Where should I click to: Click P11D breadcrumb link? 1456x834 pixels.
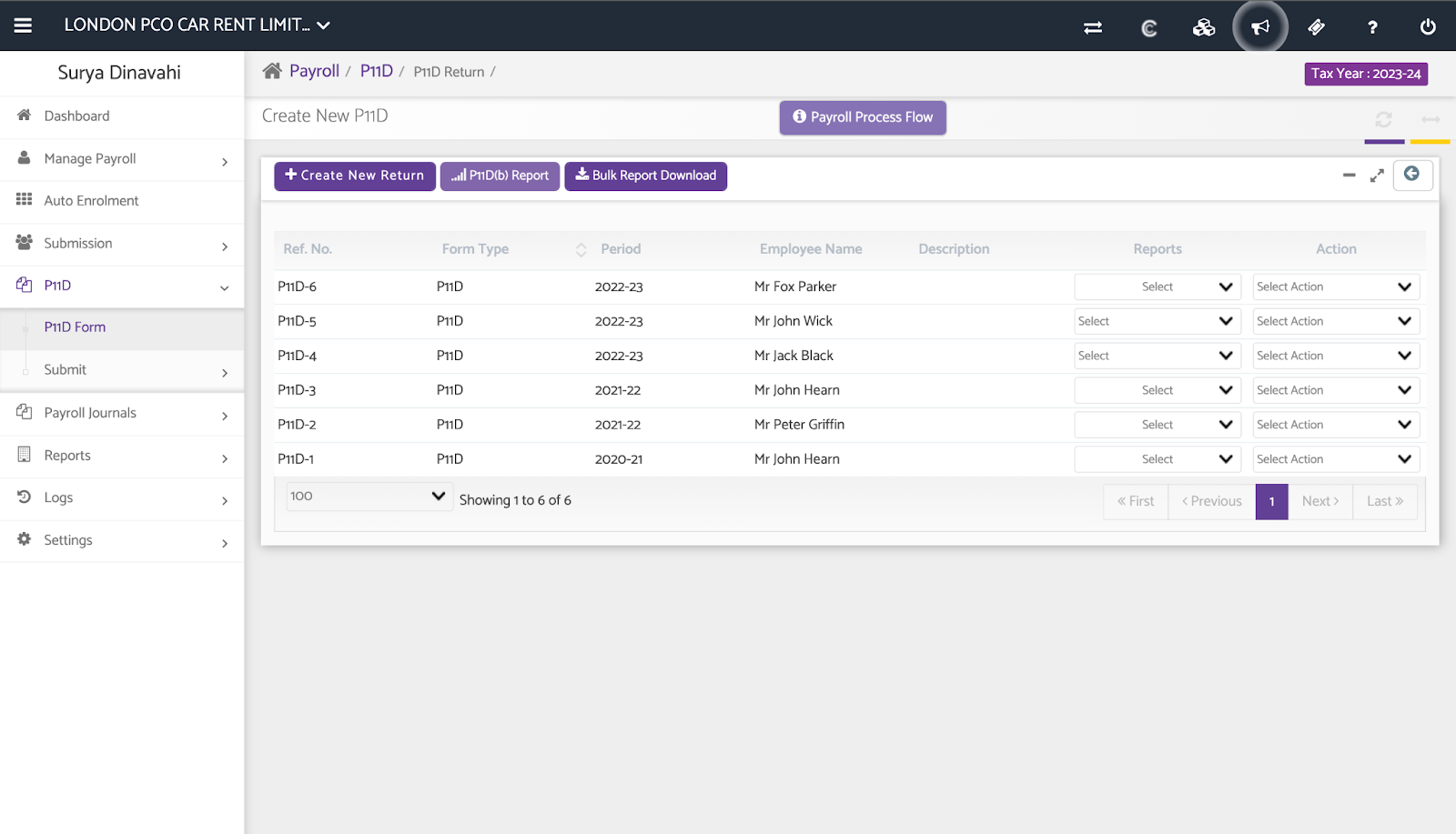point(377,71)
